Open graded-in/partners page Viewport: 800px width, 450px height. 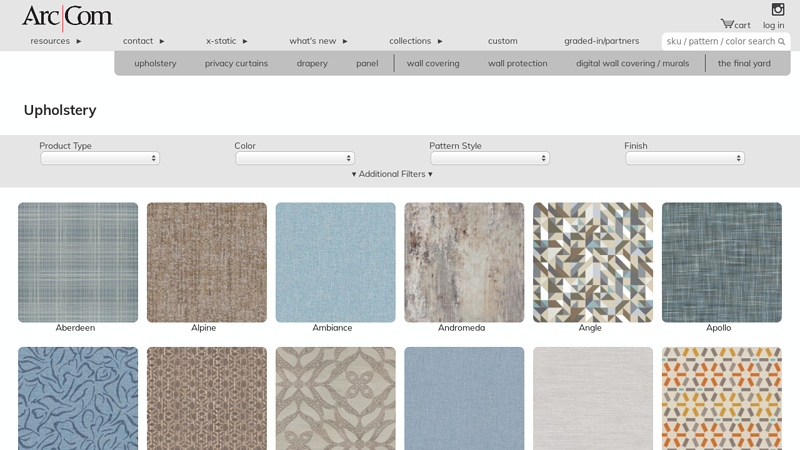(602, 41)
